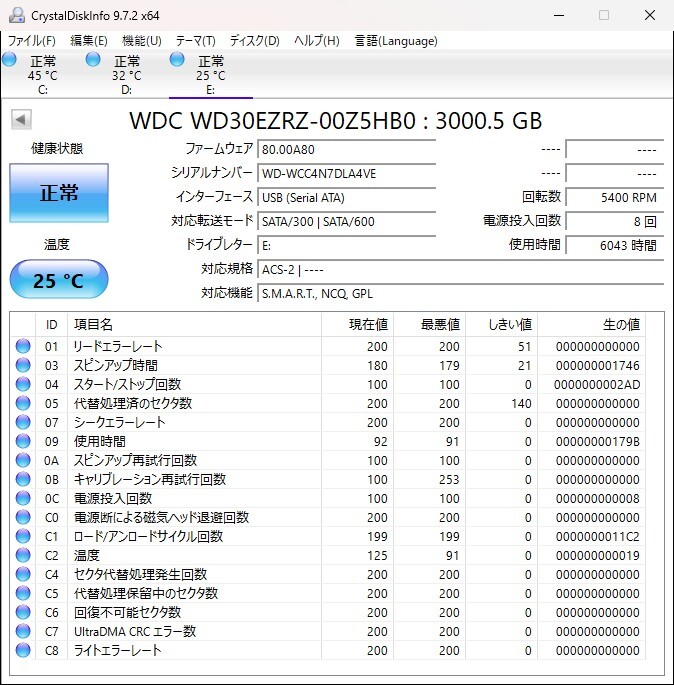Open the テーマ(T) menu
The width and height of the screenshot is (674, 685).
[x=195, y=41]
